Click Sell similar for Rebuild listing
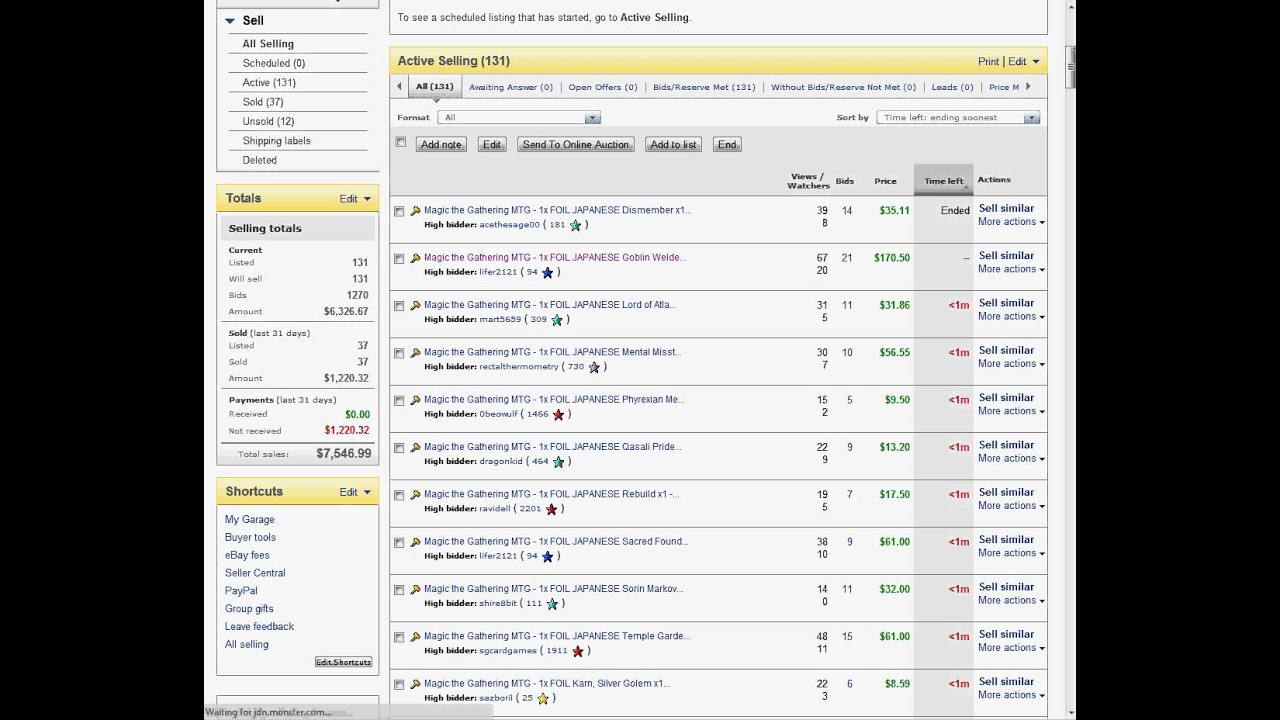Screen dimensions: 1280x720 click(x=1006, y=492)
